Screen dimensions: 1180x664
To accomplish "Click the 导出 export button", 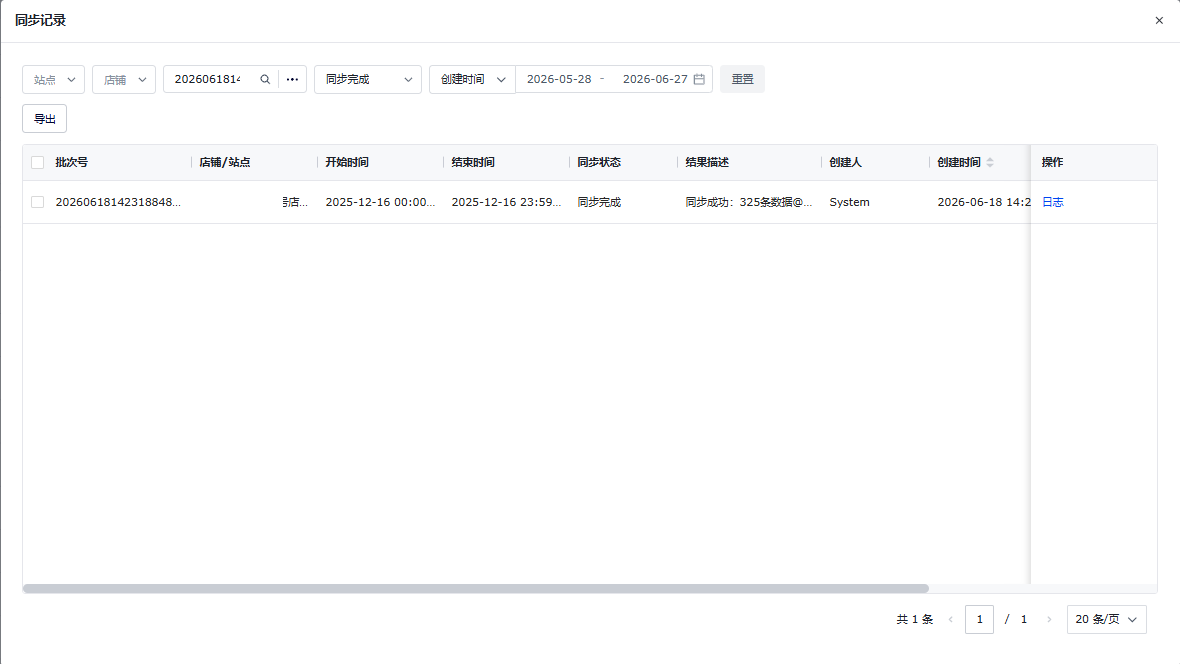I will coord(44,119).
